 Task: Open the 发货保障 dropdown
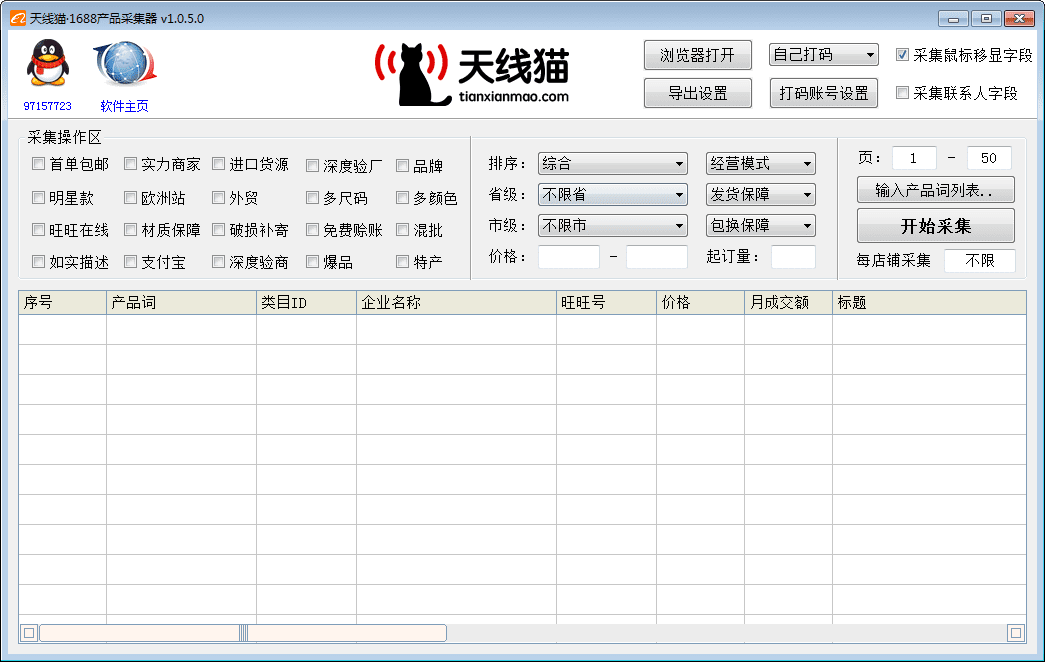(x=760, y=195)
